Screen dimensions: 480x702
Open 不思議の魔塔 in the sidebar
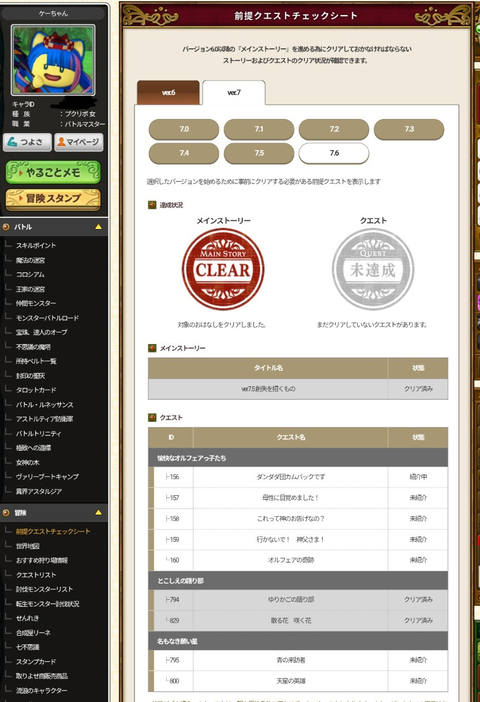coord(33,347)
